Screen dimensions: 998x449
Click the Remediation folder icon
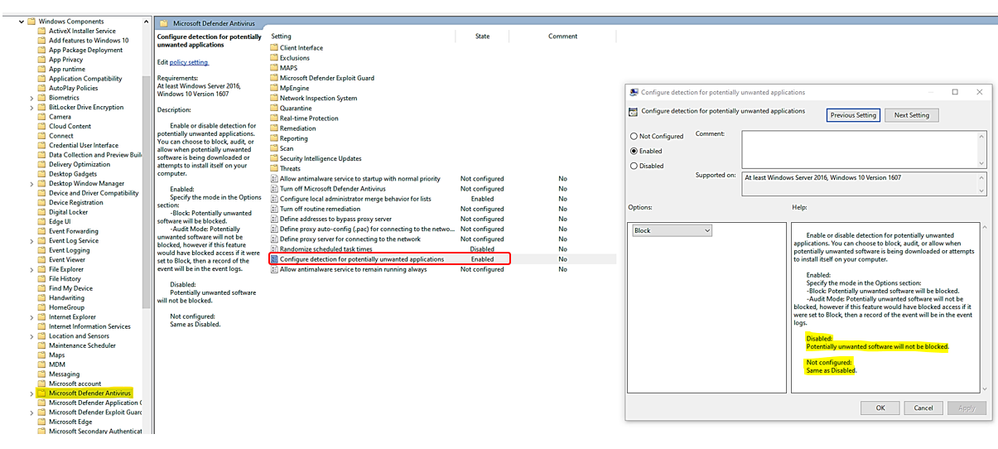pyautogui.click(x=274, y=128)
